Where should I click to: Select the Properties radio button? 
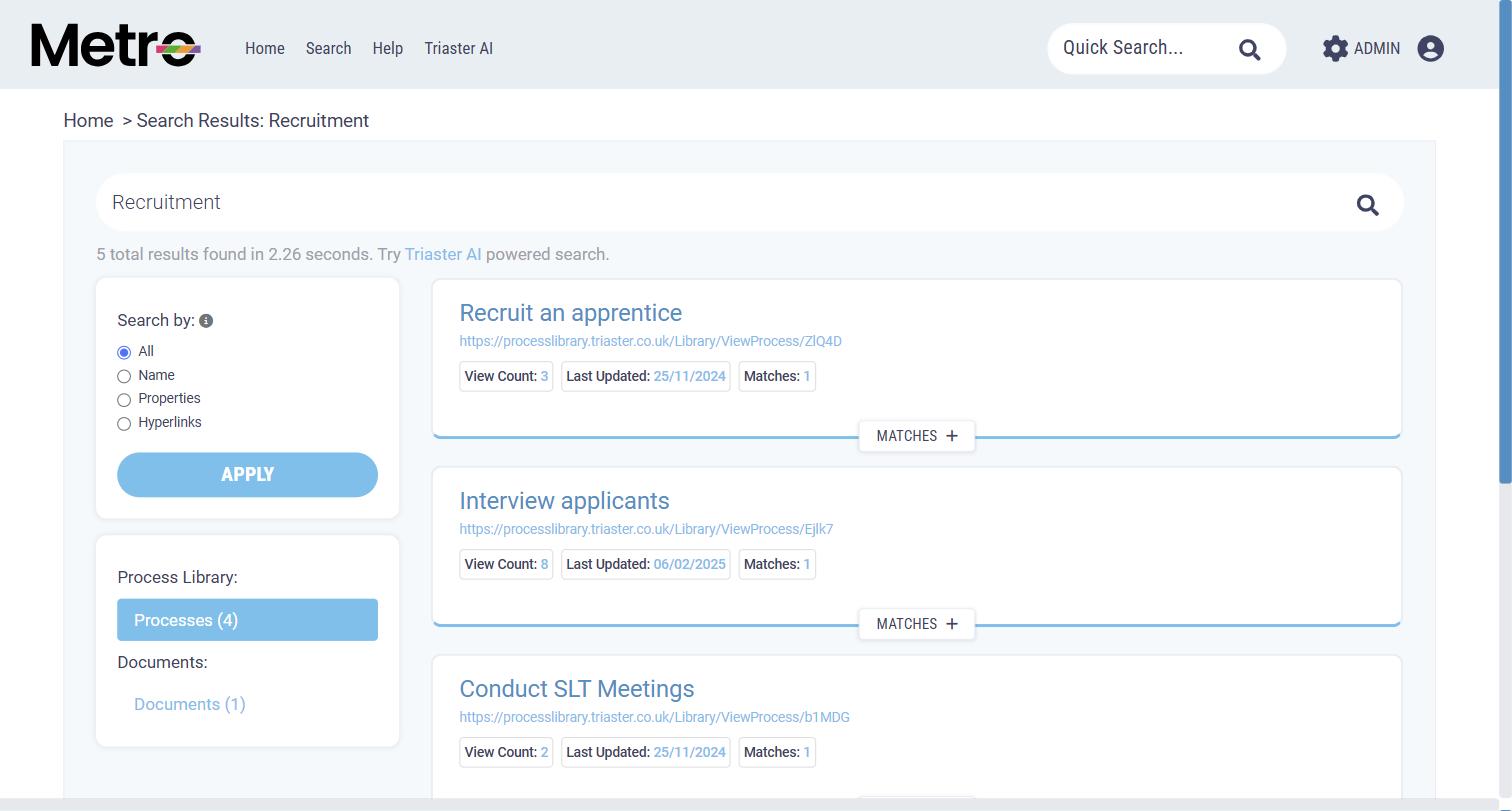click(124, 400)
